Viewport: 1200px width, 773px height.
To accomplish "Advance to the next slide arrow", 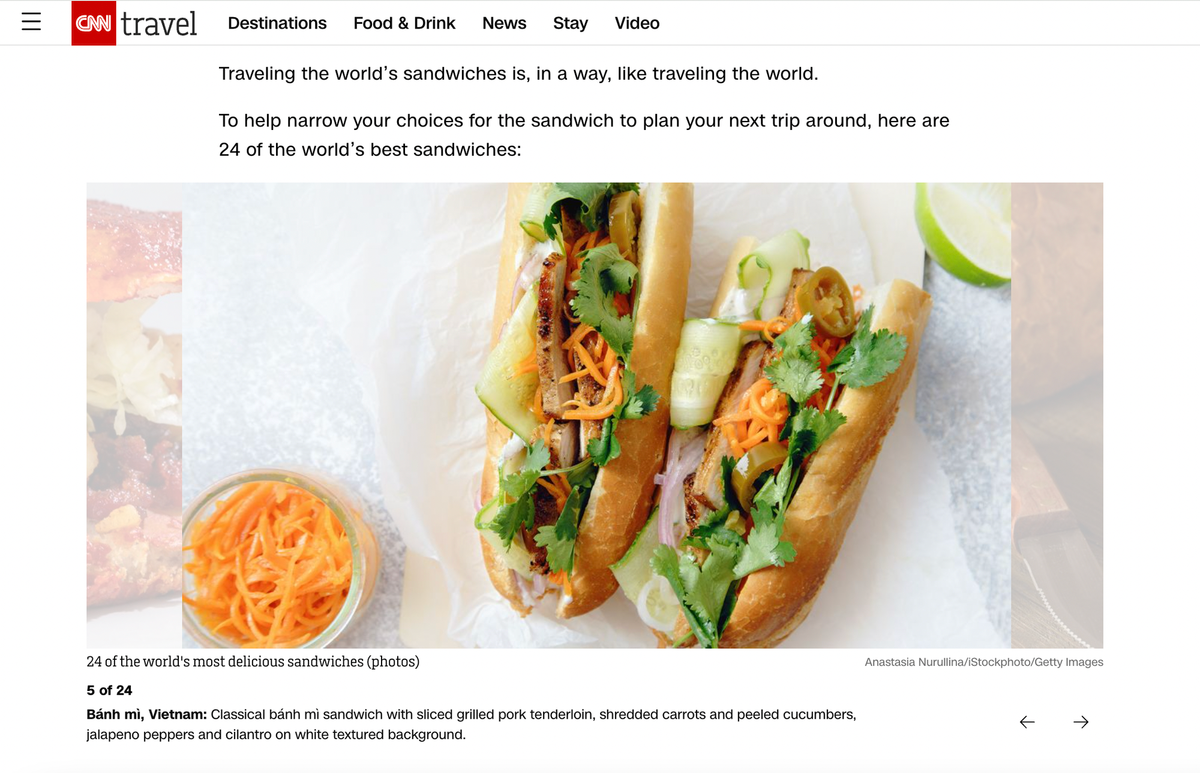I will coord(1081,722).
